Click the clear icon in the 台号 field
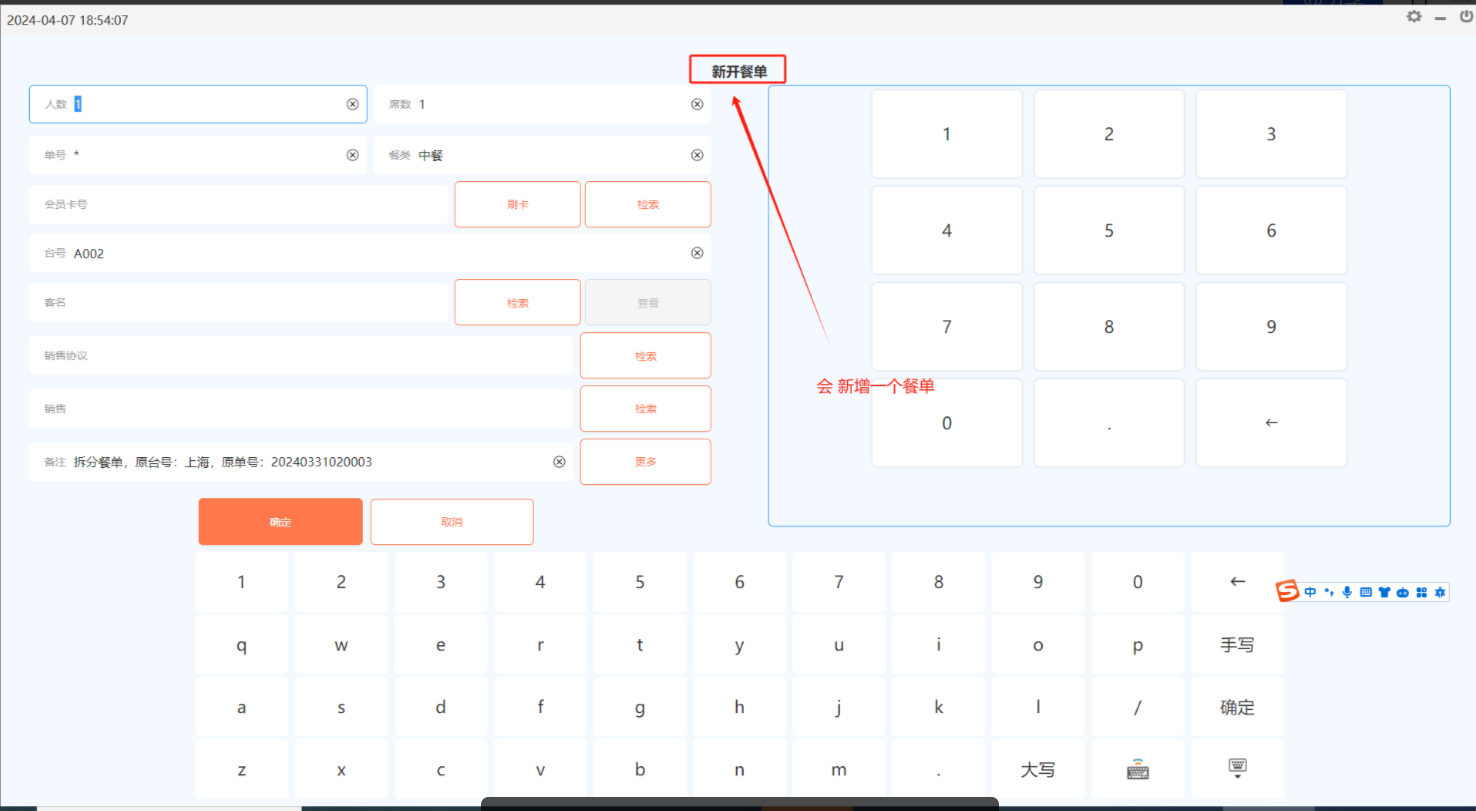The height and width of the screenshot is (811, 1476). tap(697, 253)
